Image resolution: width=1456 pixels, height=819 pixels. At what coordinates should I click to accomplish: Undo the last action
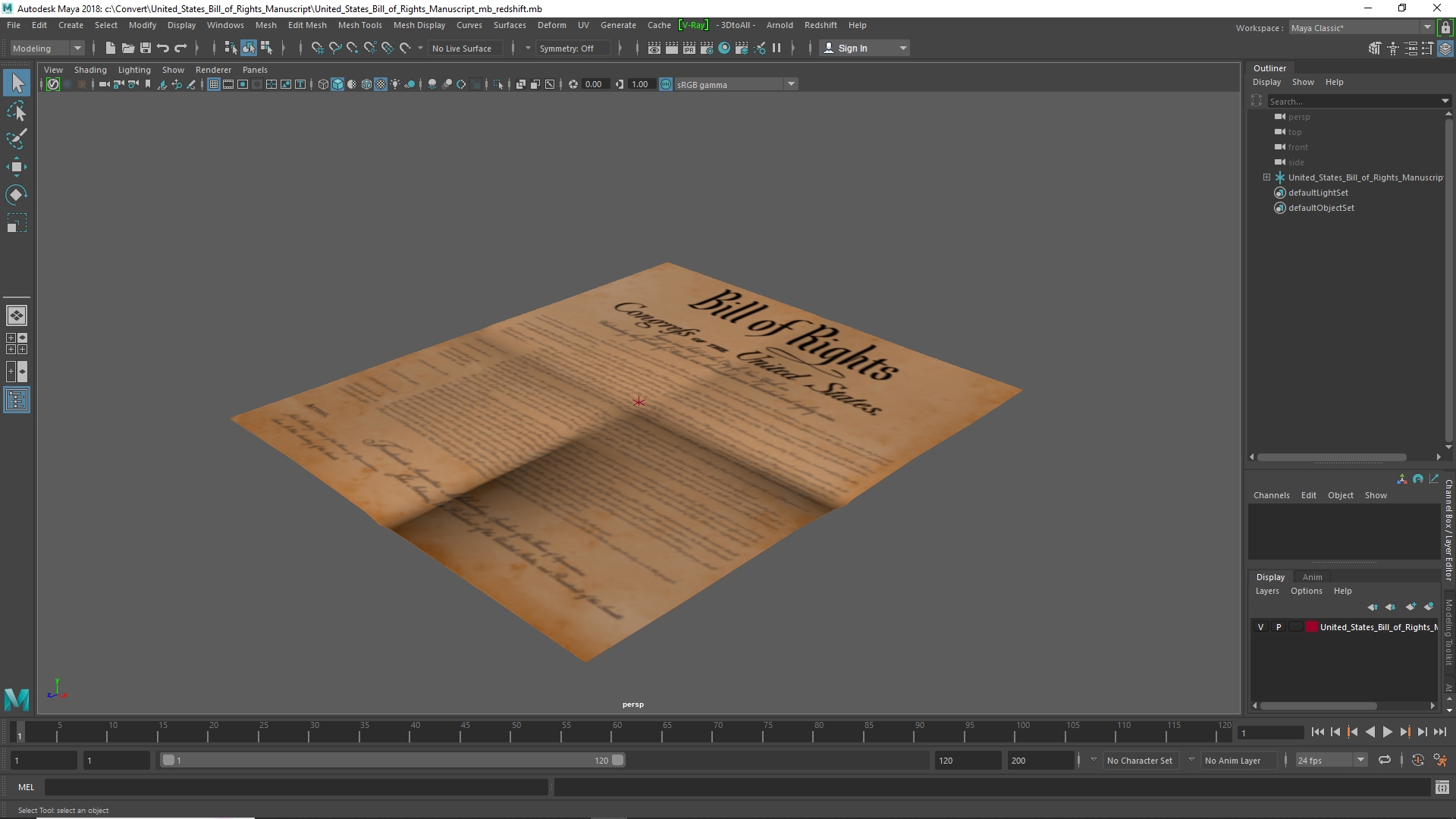coord(163,48)
